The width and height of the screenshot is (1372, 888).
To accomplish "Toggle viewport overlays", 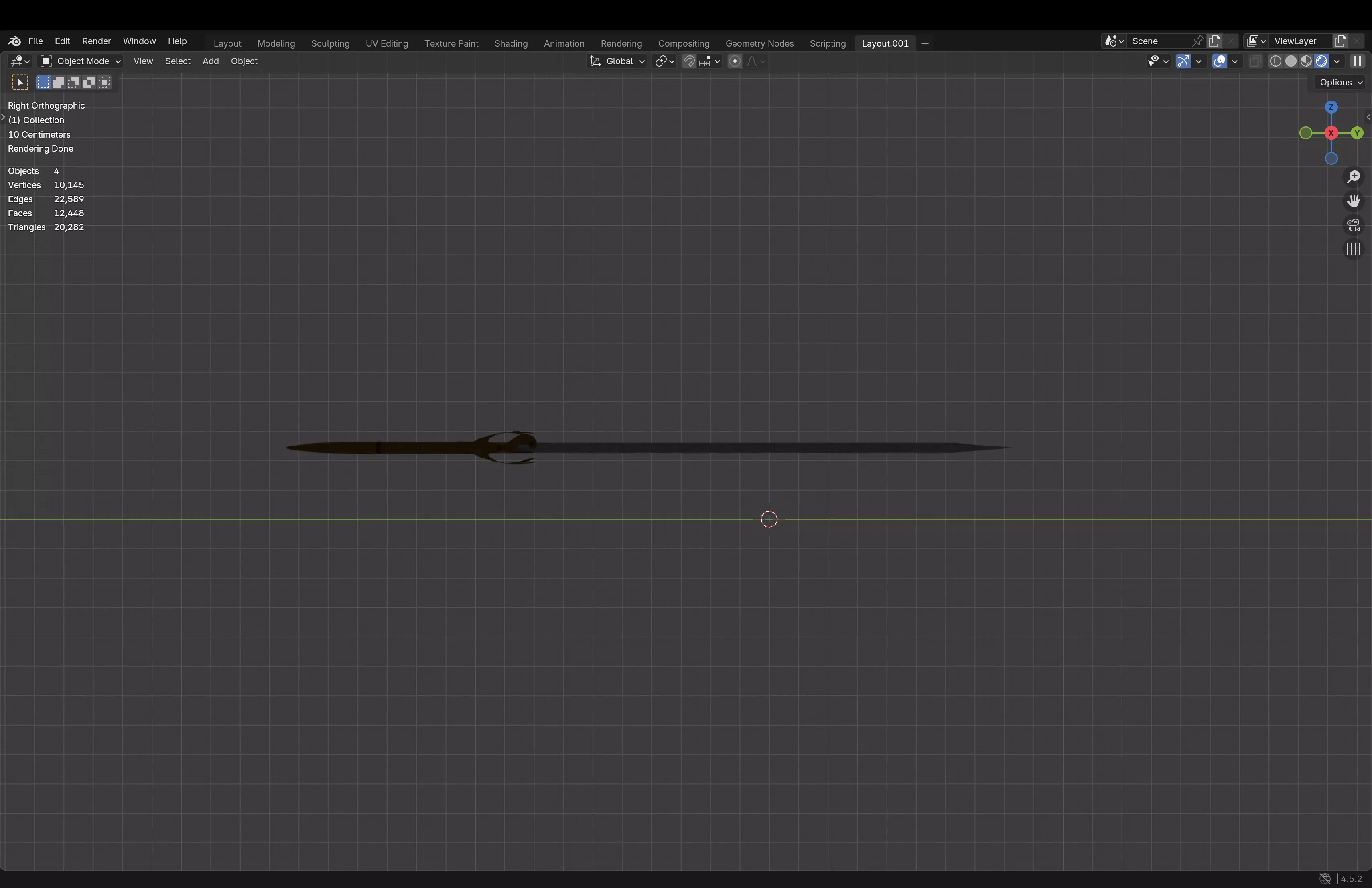I will [x=1219, y=61].
